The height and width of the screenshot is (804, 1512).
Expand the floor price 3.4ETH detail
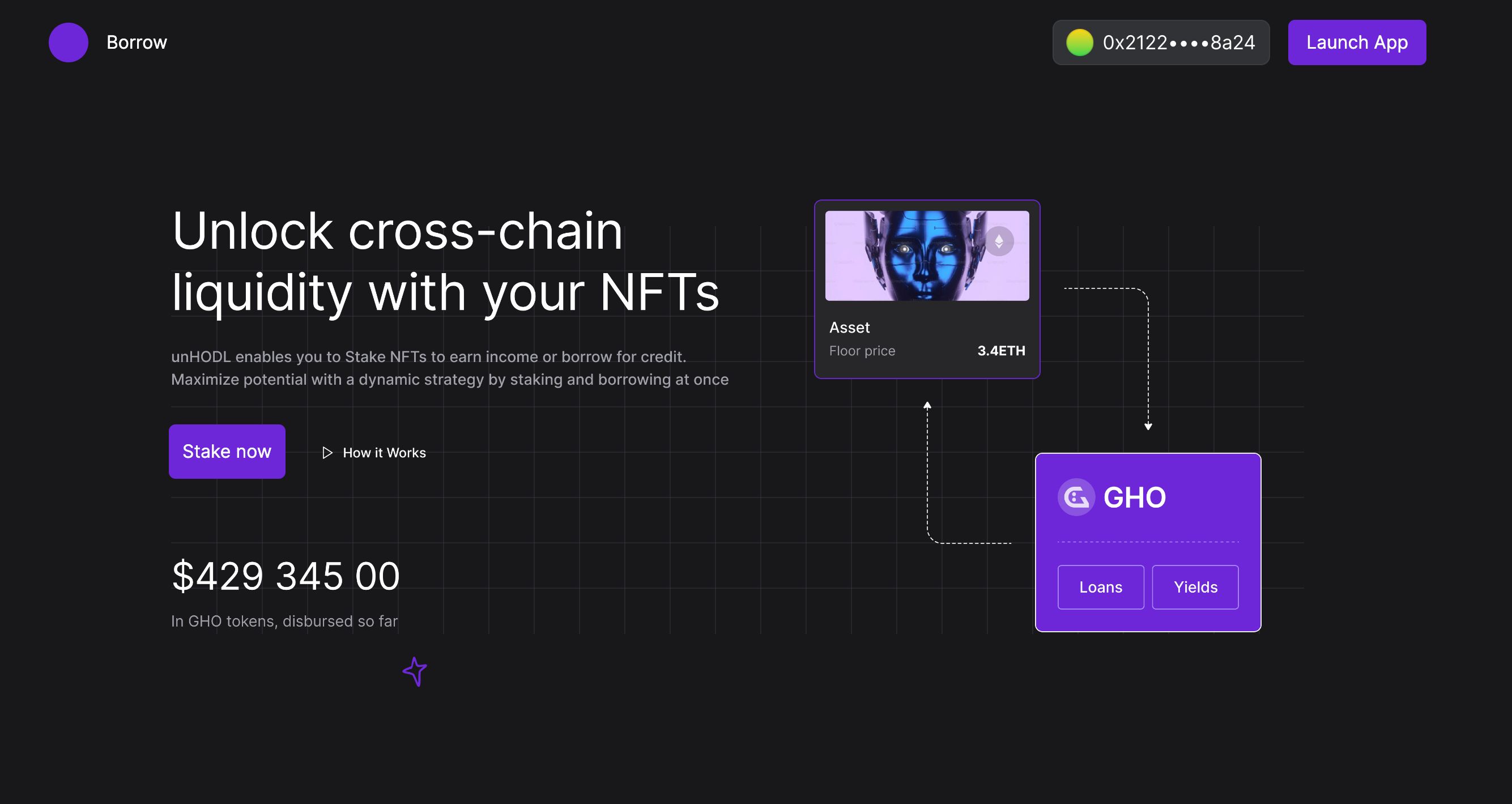point(1000,349)
